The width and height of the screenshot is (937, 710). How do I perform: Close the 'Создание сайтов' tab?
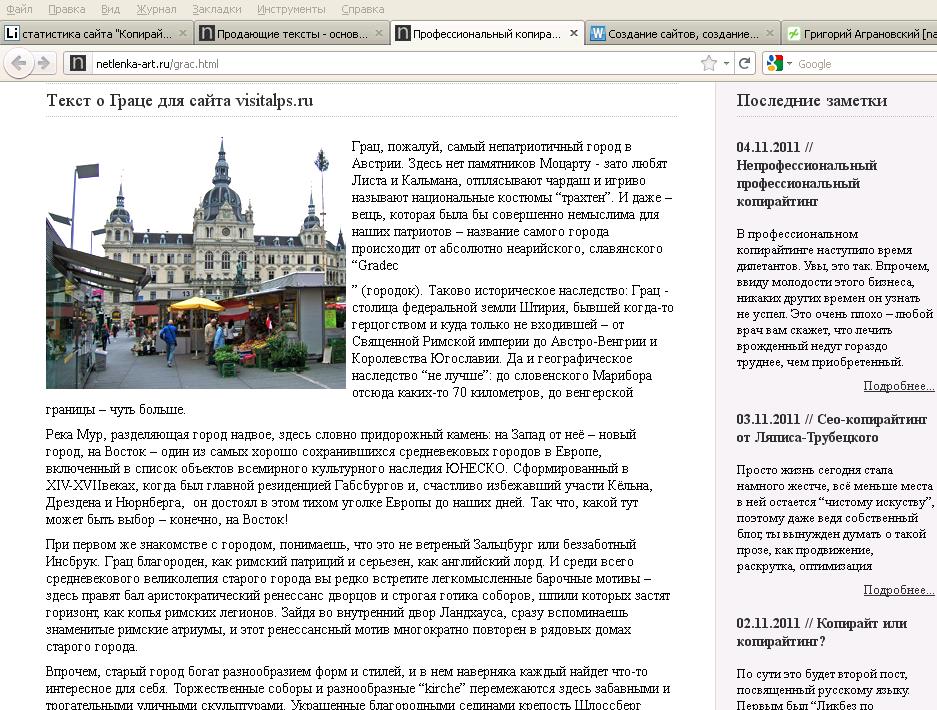click(770, 33)
